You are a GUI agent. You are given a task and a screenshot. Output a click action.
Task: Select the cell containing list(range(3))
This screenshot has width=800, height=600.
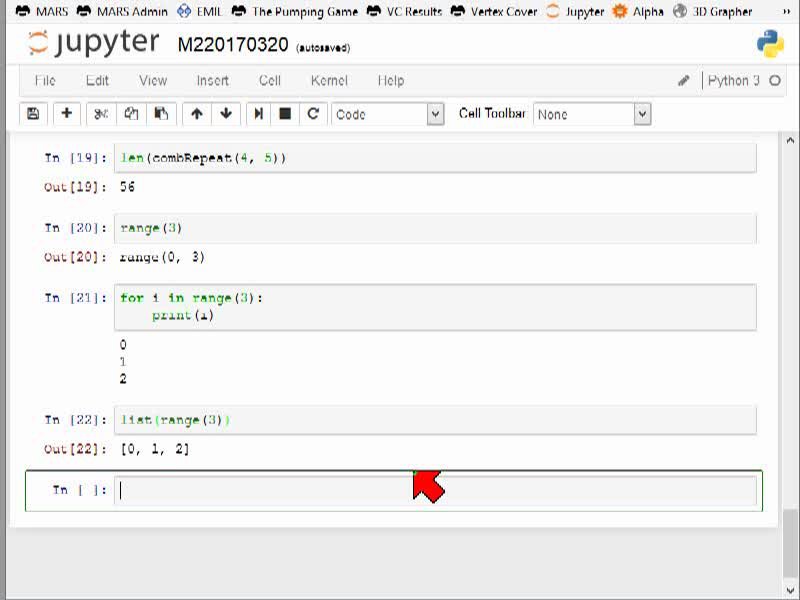435,420
